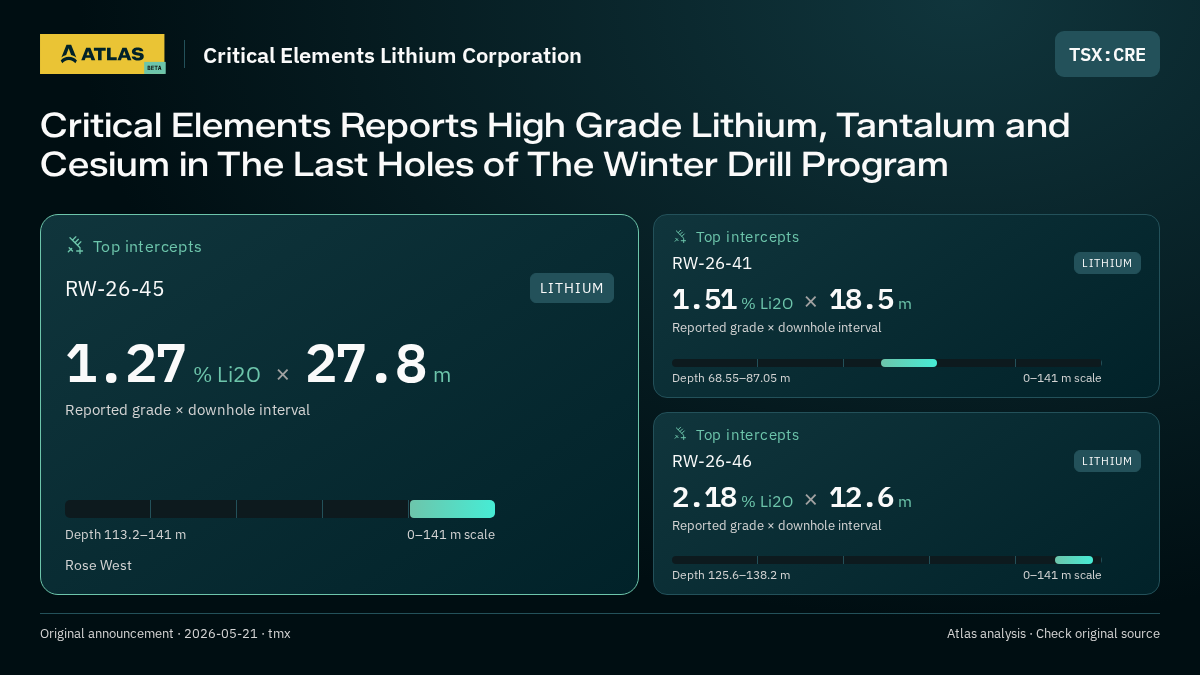Screen dimensions: 1200x675
Task: Click the 12.6 m interval value
Action: [870, 498]
